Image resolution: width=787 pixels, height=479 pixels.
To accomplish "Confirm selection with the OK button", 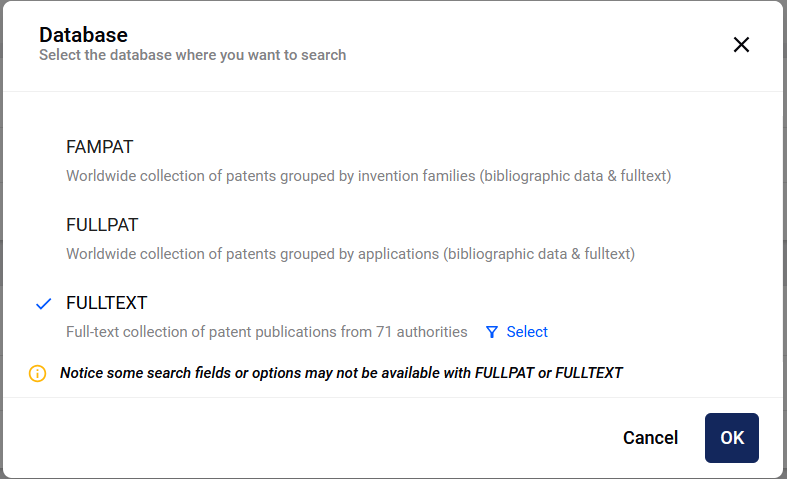I will click(x=732, y=438).
